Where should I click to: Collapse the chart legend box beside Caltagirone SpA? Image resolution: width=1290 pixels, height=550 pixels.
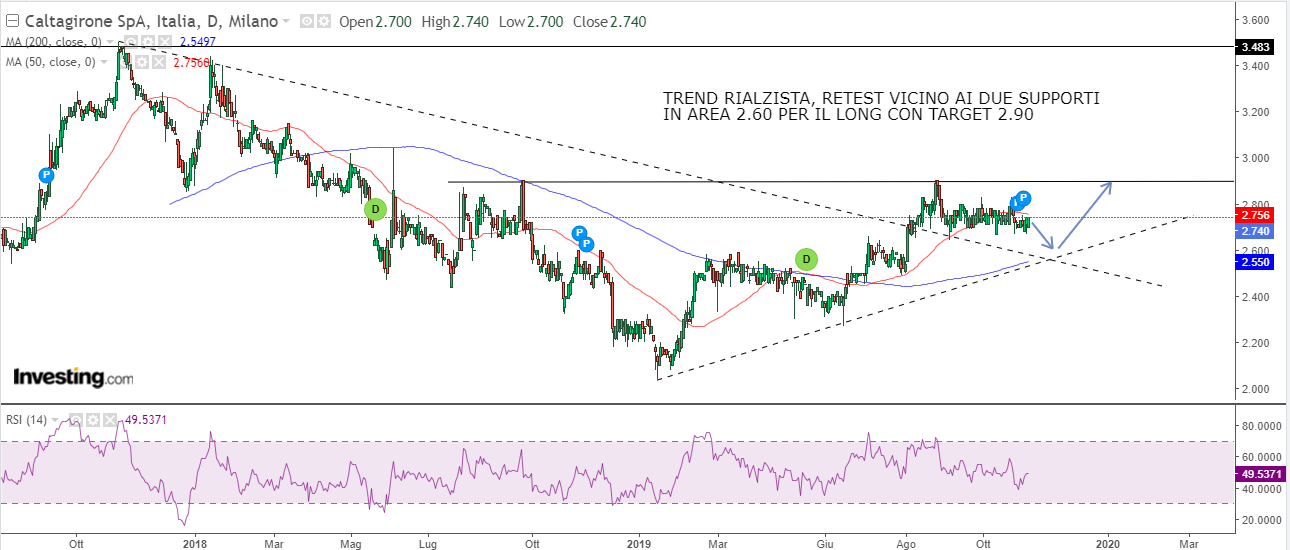(x=12, y=21)
